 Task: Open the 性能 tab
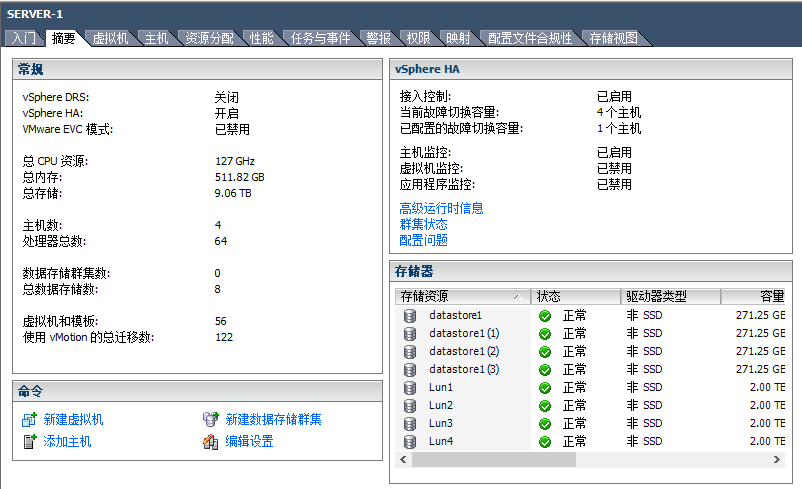click(x=261, y=38)
